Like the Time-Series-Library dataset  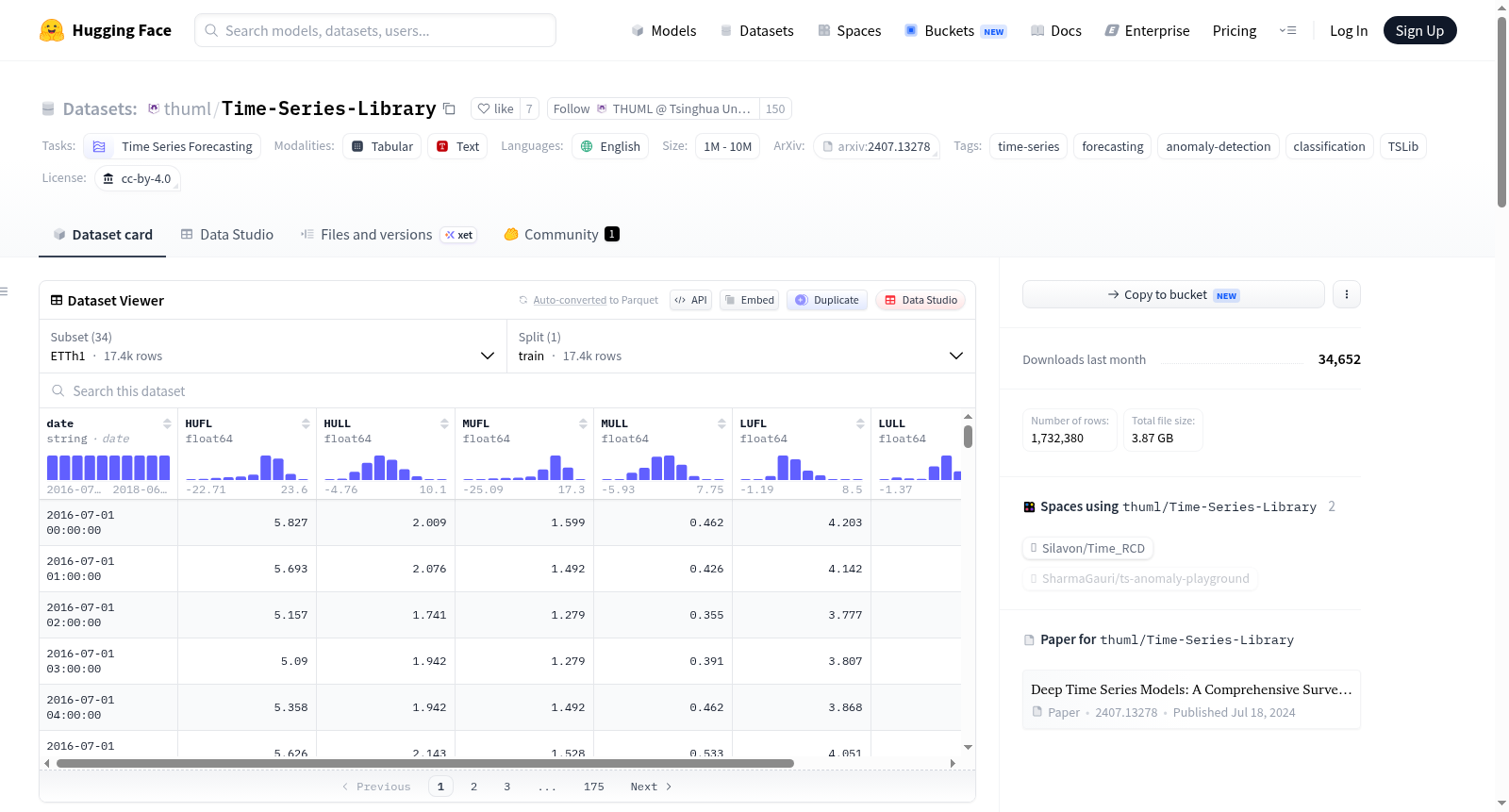[x=496, y=108]
